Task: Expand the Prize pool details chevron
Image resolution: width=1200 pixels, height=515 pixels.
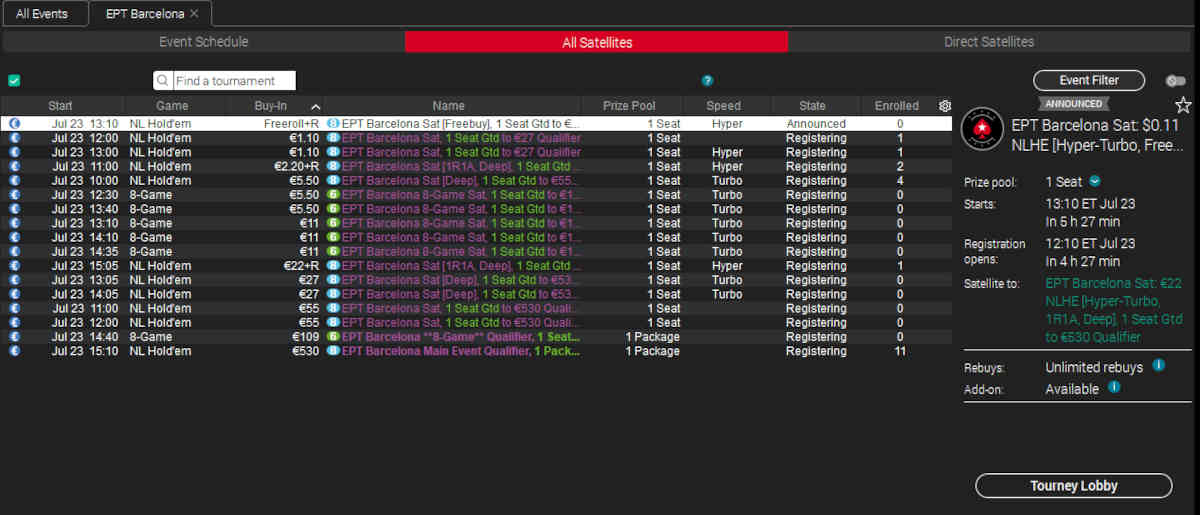Action: (1095, 181)
